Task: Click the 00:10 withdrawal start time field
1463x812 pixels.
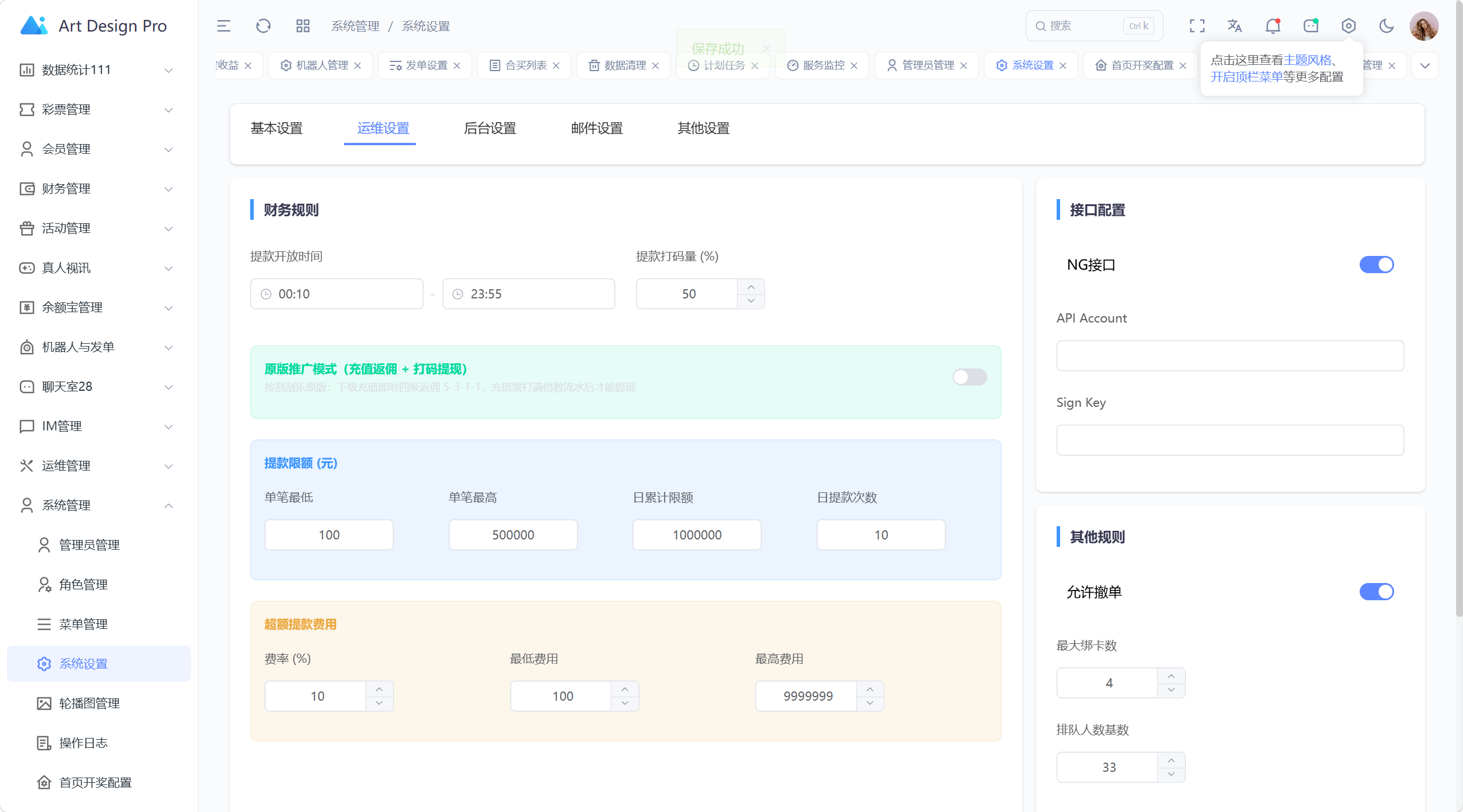Action: point(336,294)
